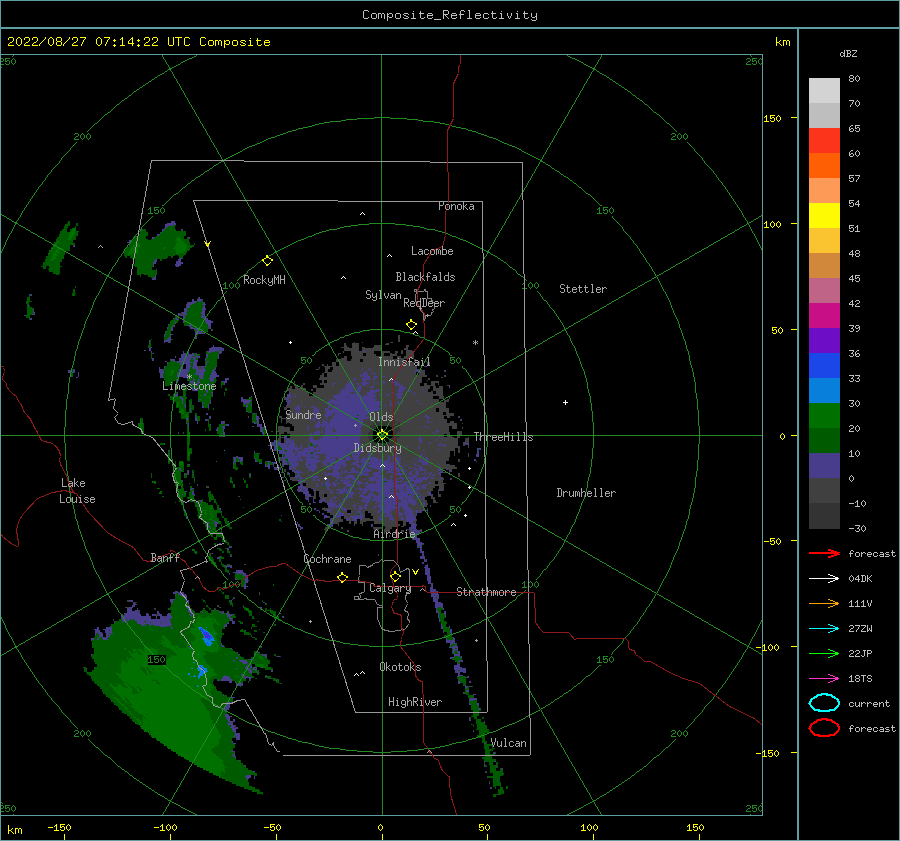Click the Calgary city label
The width and height of the screenshot is (900, 841).
[x=390, y=588]
